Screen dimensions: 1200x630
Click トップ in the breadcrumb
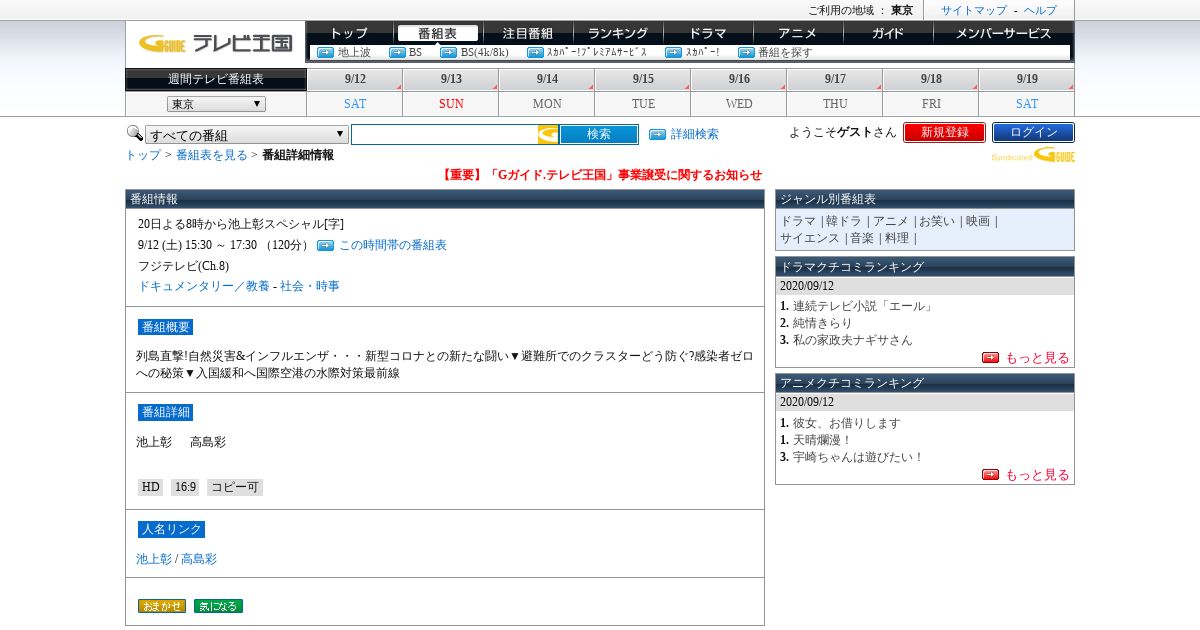[x=143, y=155]
